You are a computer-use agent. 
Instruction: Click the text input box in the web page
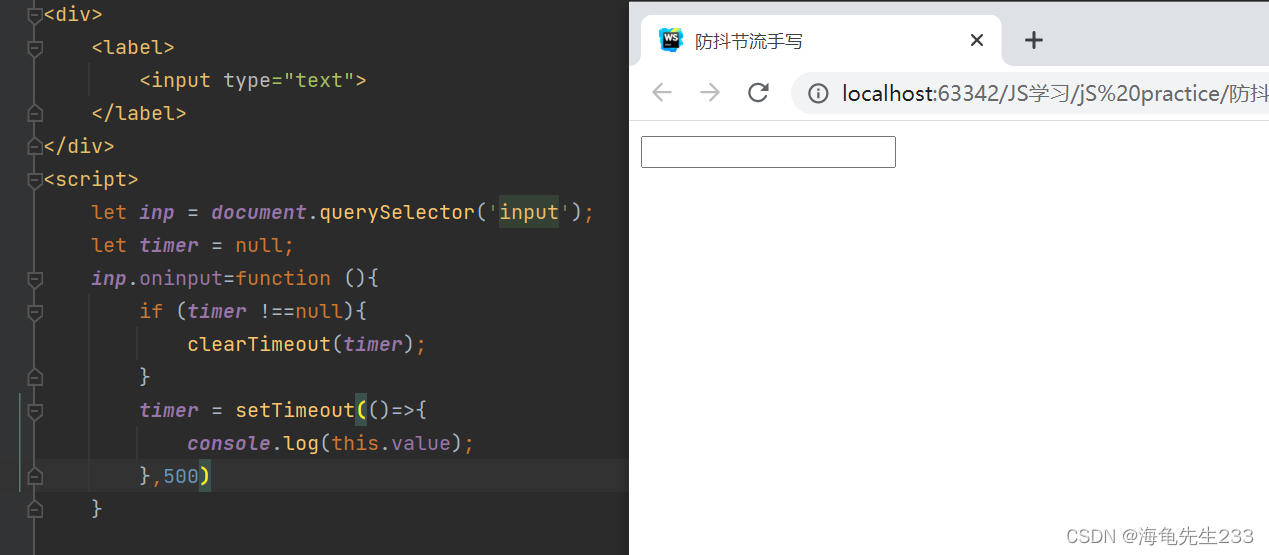pos(768,152)
